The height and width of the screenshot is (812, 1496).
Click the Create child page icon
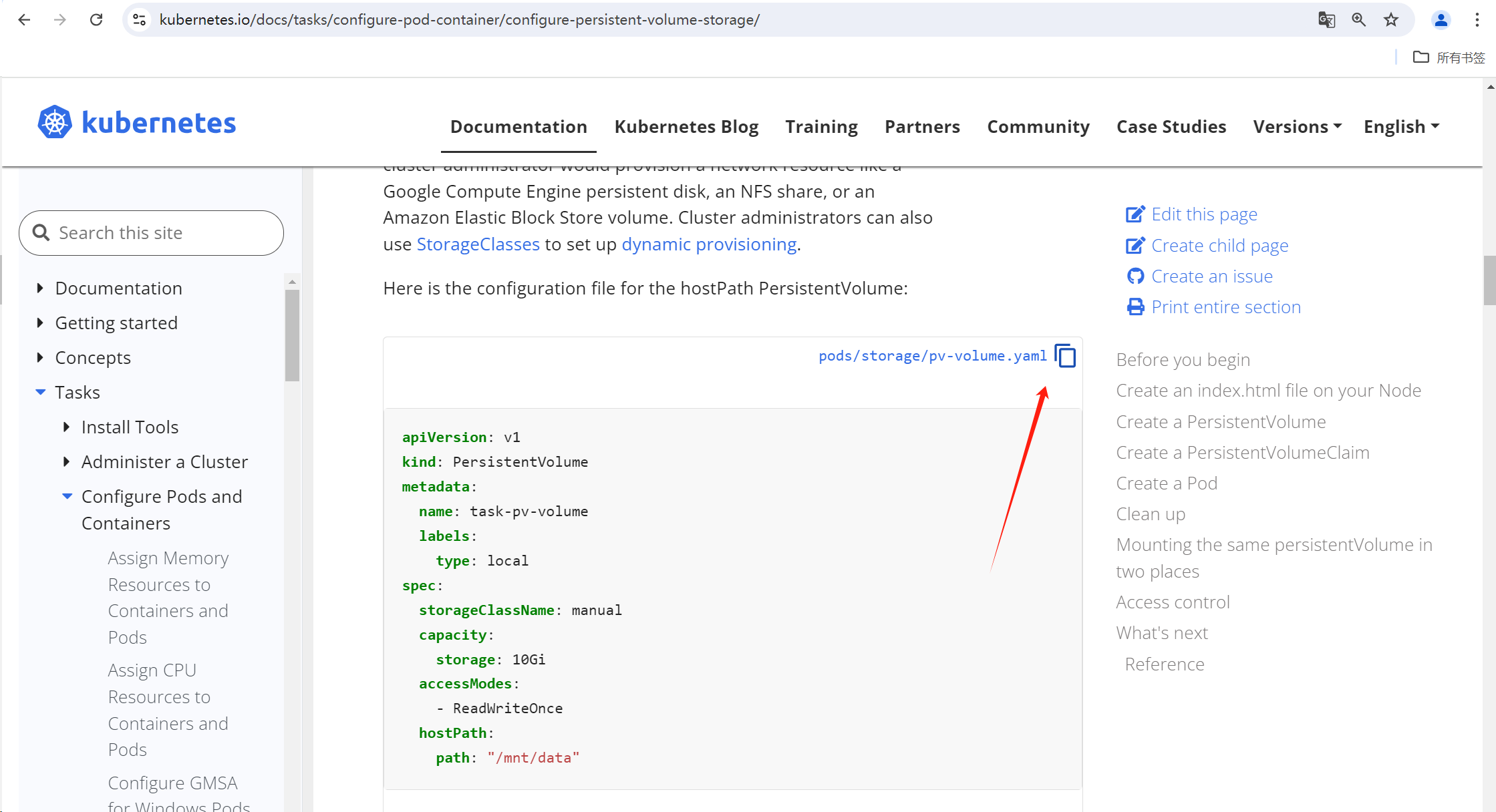pyautogui.click(x=1135, y=244)
